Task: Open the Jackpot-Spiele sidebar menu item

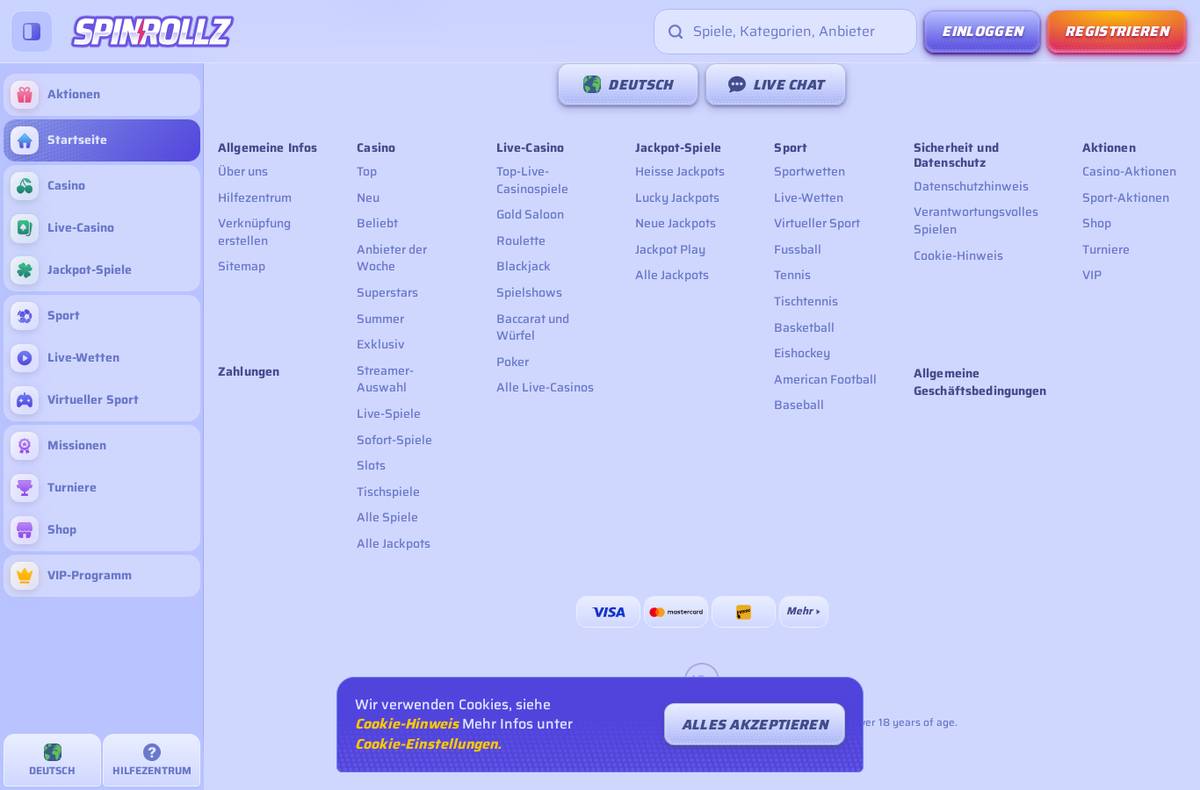Action: click(x=102, y=270)
